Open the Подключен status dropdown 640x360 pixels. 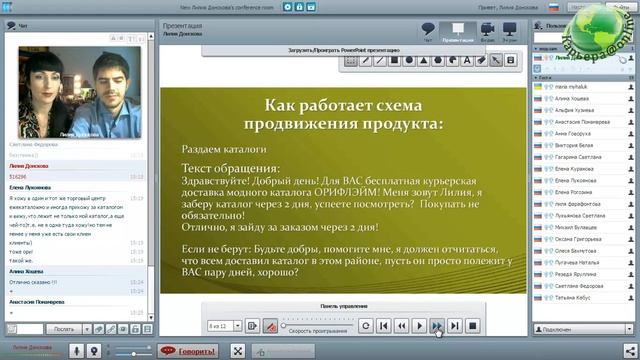point(629,329)
